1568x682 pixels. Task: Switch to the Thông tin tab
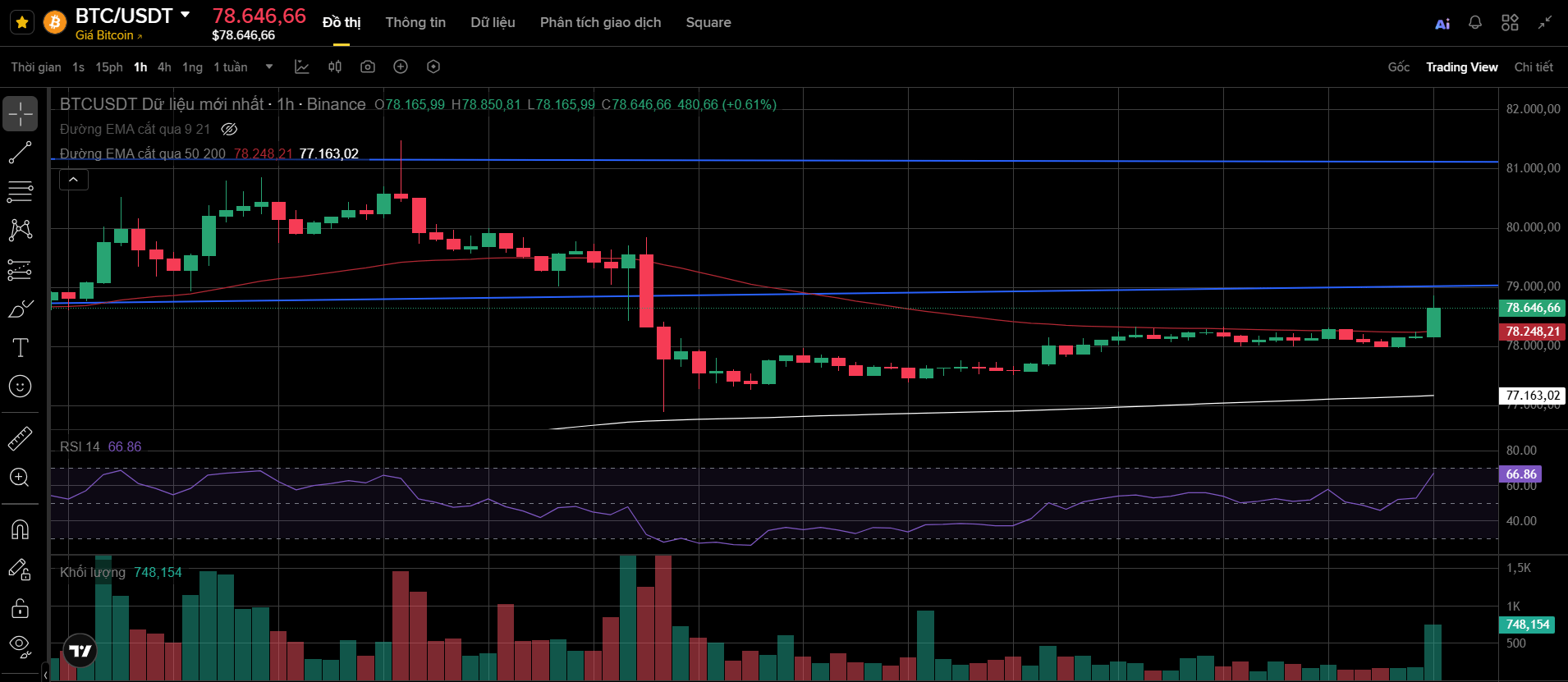point(415,23)
